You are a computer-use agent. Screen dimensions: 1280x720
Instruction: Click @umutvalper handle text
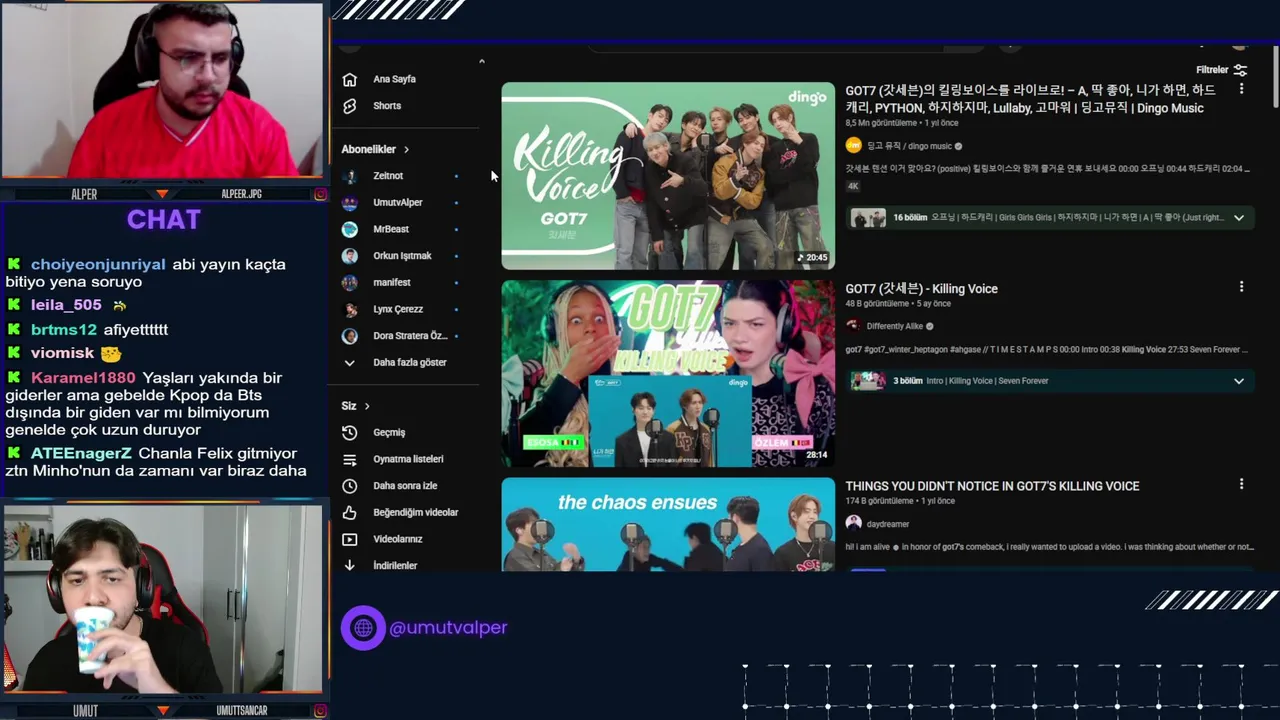tap(448, 628)
